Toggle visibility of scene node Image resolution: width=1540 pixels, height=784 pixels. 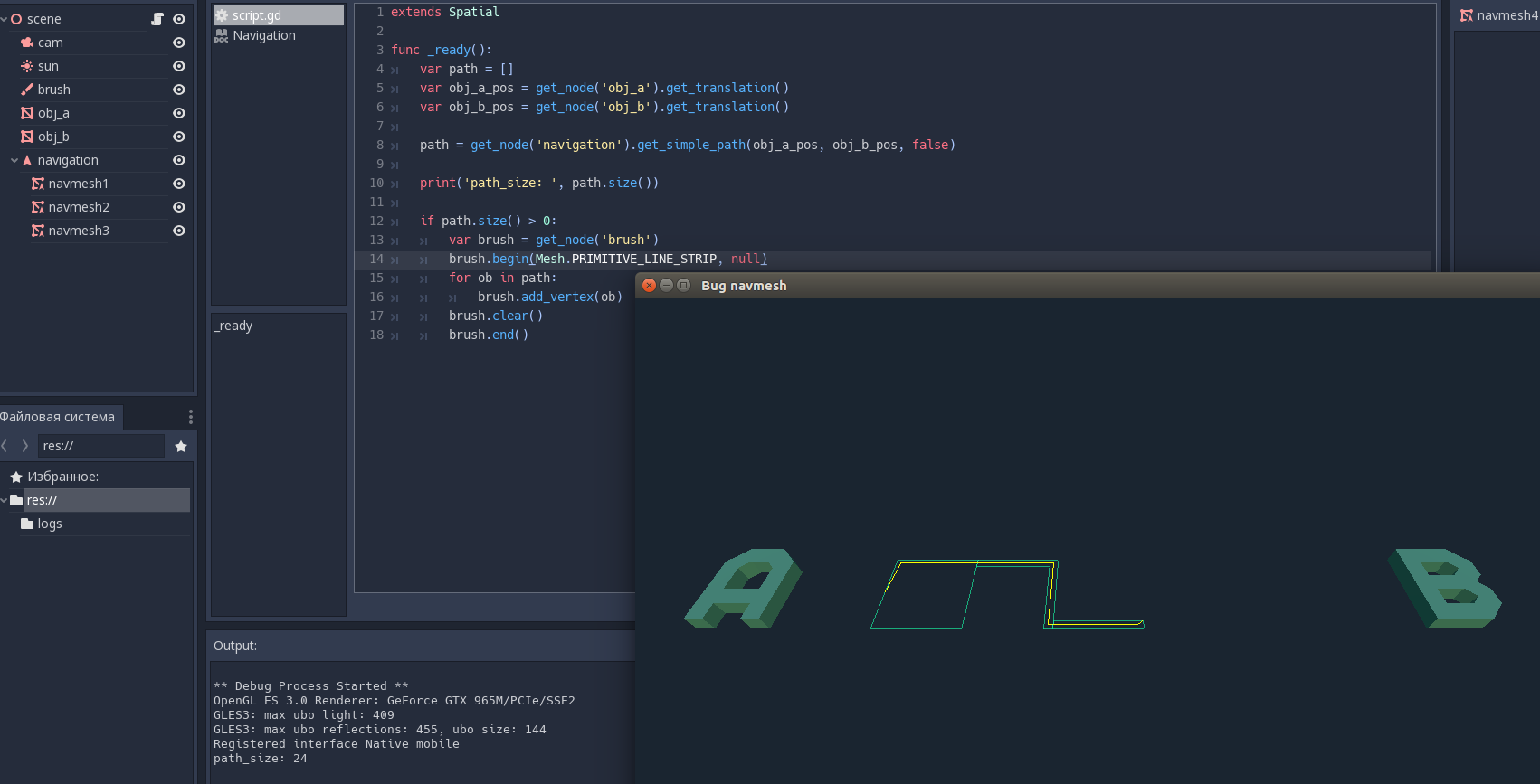179,19
